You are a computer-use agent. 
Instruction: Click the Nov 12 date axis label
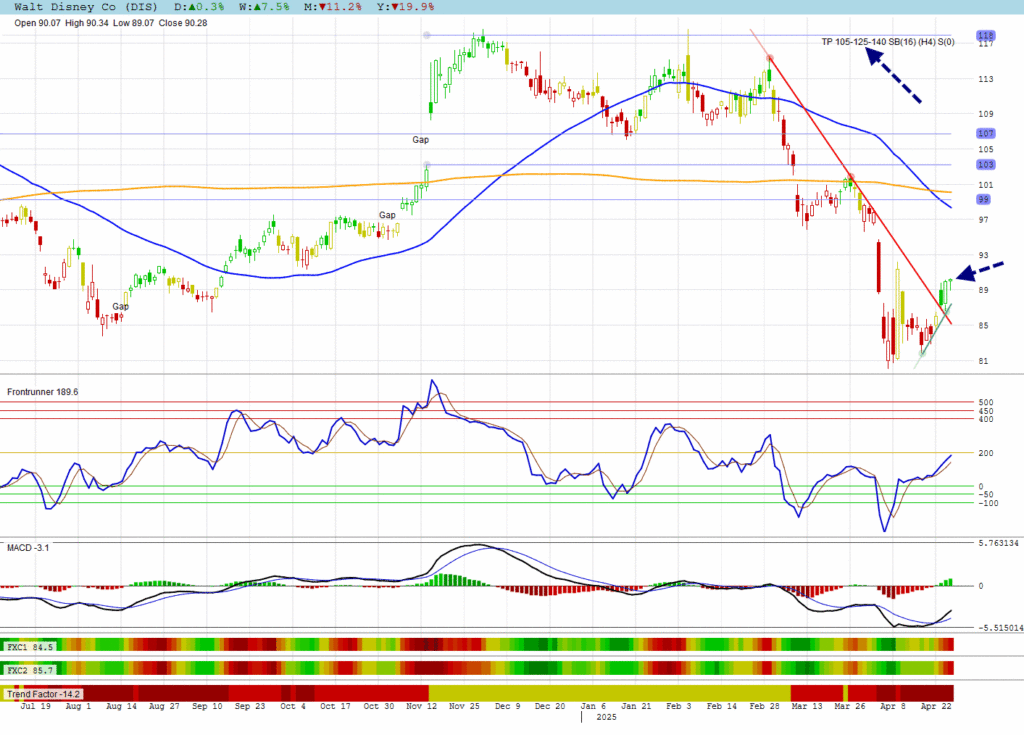coord(421,706)
